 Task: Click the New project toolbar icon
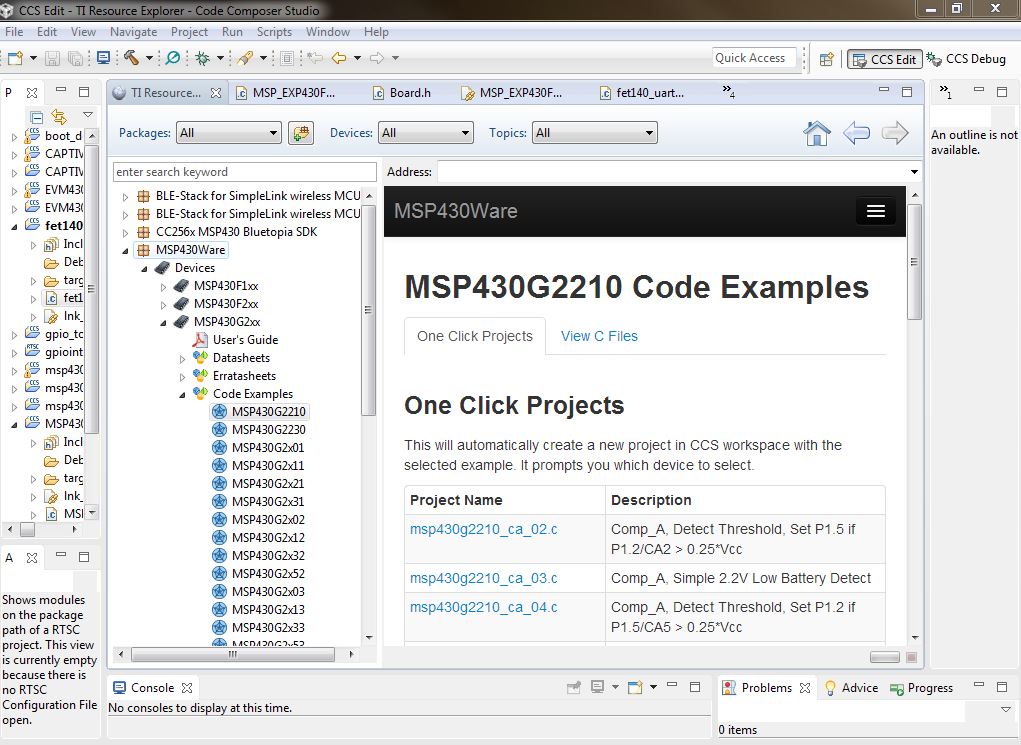pos(15,58)
